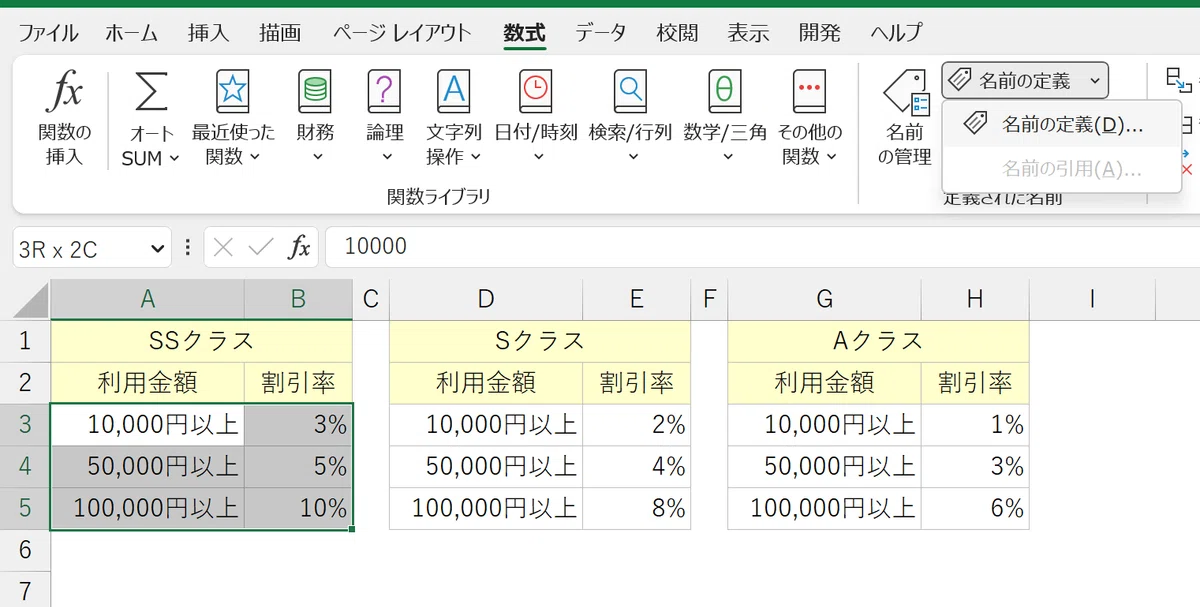Image resolution: width=1200 pixels, height=607 pixels.
Task: Select the SSクラス title cell
Action: coord(201,341)
